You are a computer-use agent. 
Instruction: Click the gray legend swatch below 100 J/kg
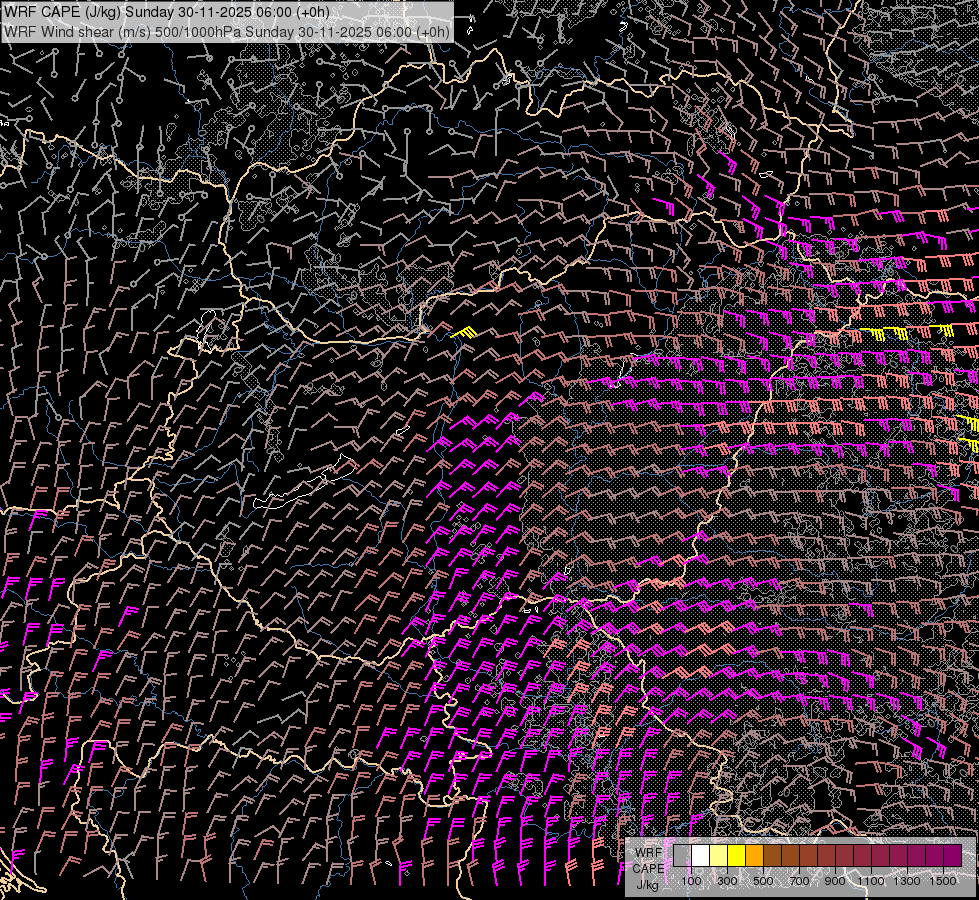tap(682, 855)
